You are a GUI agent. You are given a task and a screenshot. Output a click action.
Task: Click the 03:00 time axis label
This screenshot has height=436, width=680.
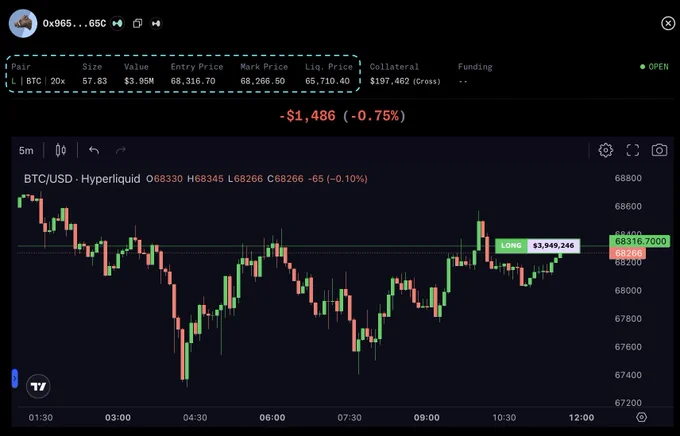click(118, 417)
